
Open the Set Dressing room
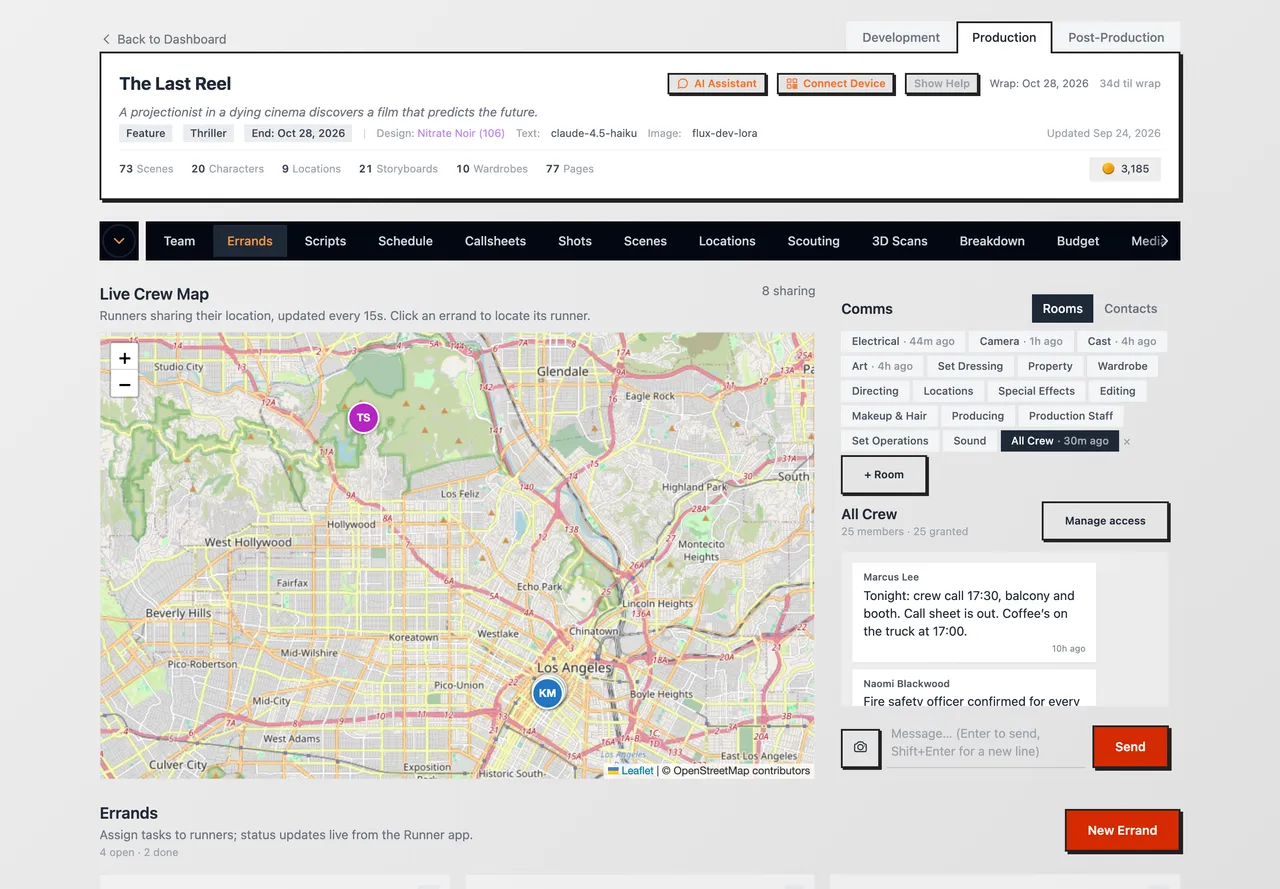[970, 366]
